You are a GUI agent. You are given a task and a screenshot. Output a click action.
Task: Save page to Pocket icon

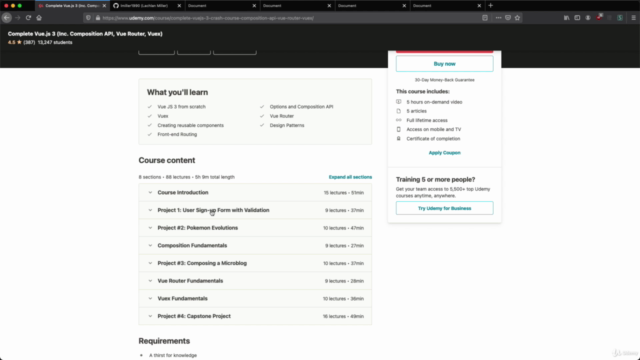tap(508, 18)
